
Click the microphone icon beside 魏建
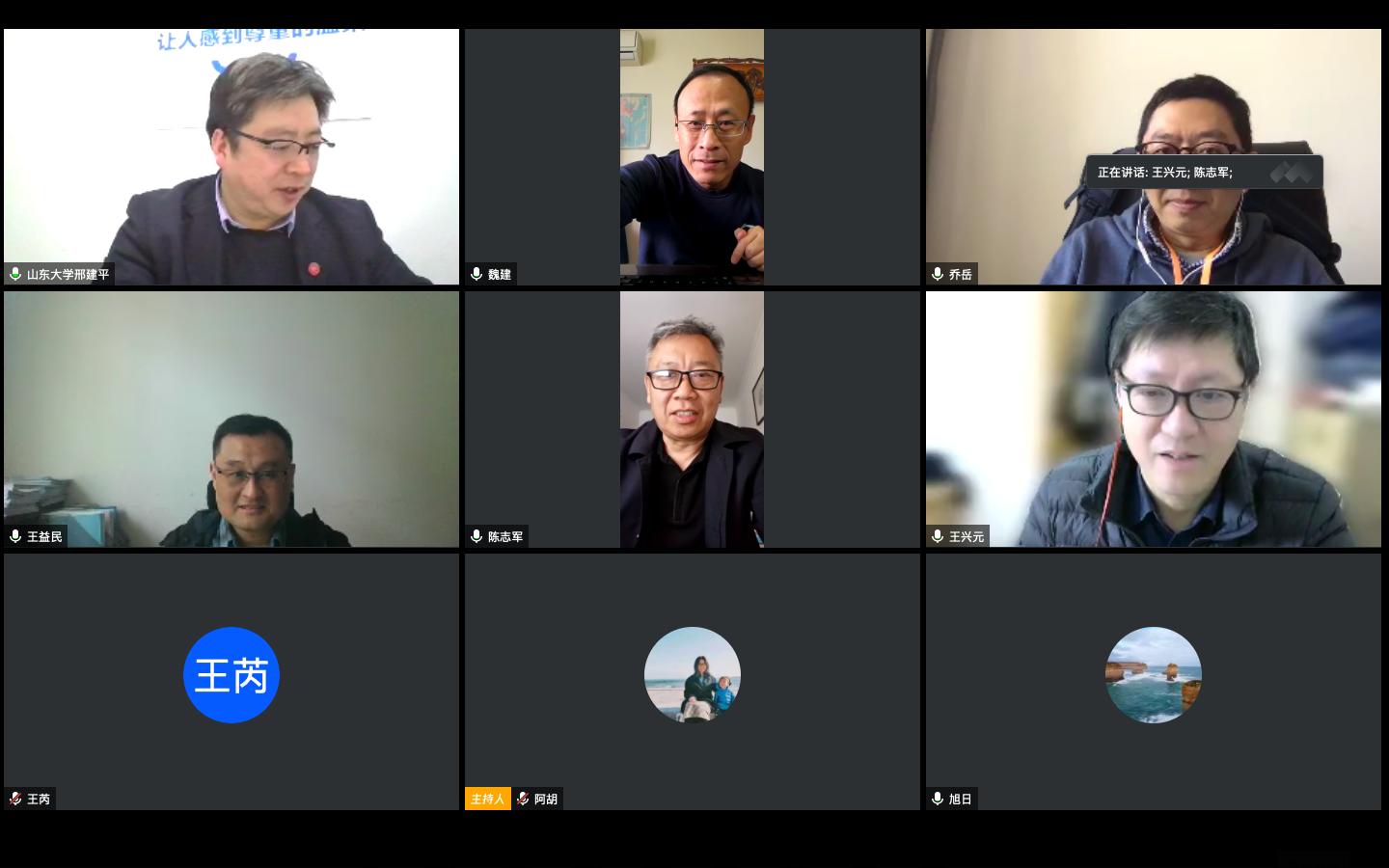click(477, 274)
